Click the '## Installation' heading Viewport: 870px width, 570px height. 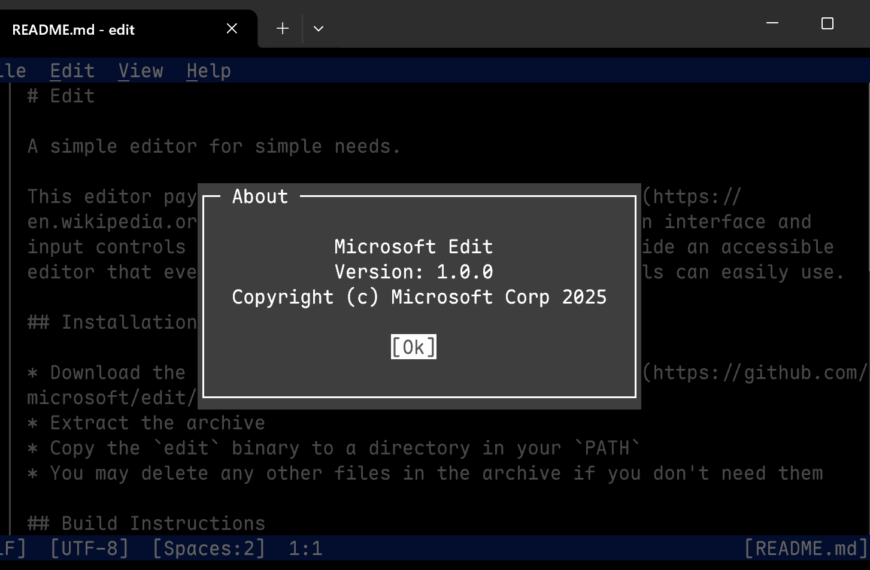(112, 322)
